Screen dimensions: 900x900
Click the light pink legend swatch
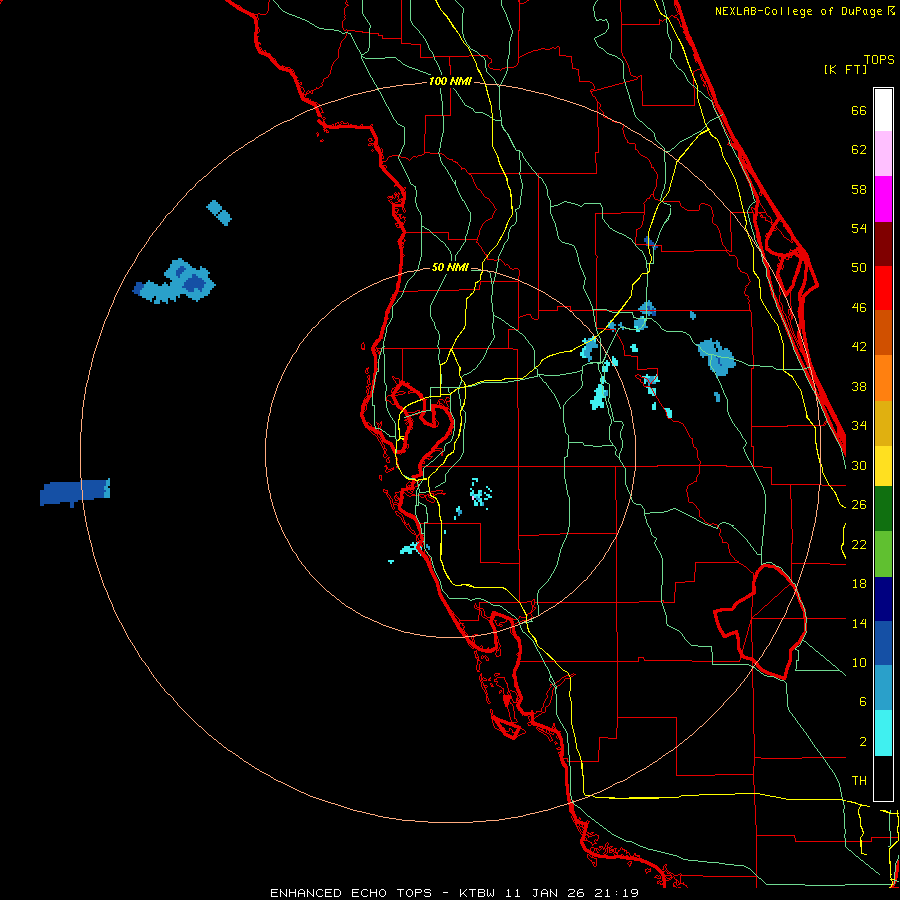pos(883,154)
